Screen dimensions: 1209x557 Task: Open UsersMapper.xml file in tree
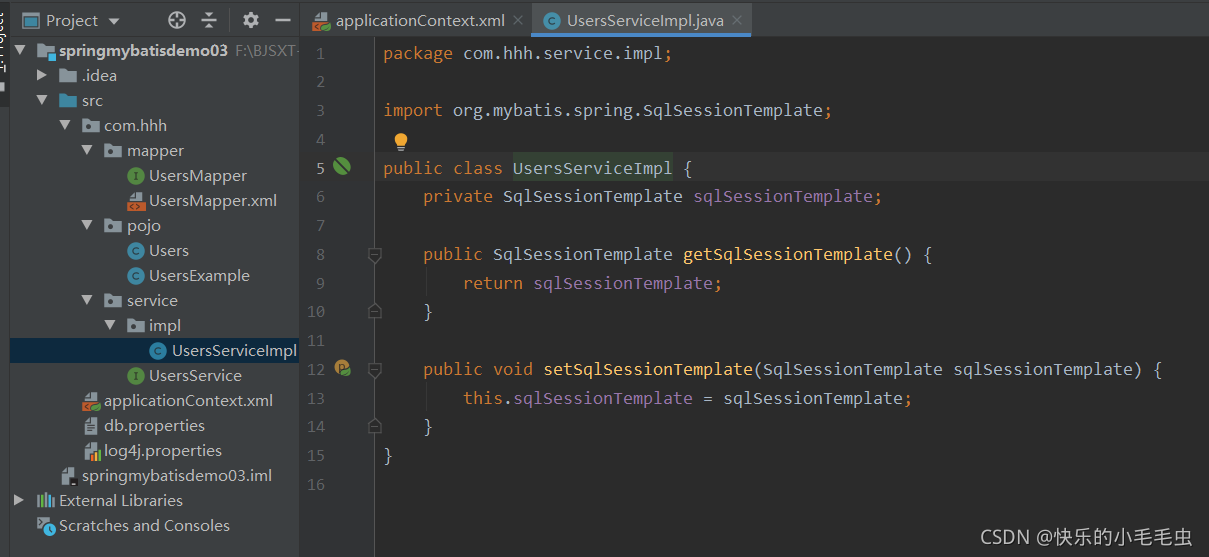213,200
